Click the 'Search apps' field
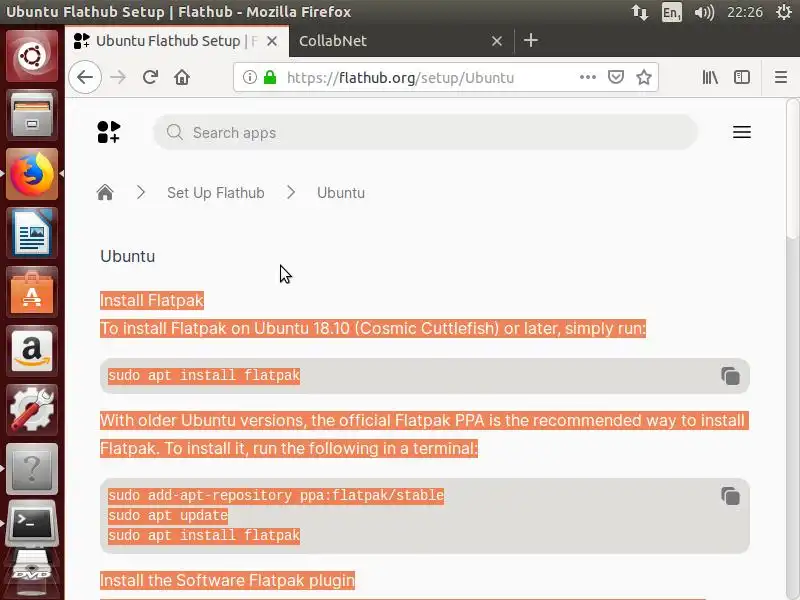 coord(426,132)
